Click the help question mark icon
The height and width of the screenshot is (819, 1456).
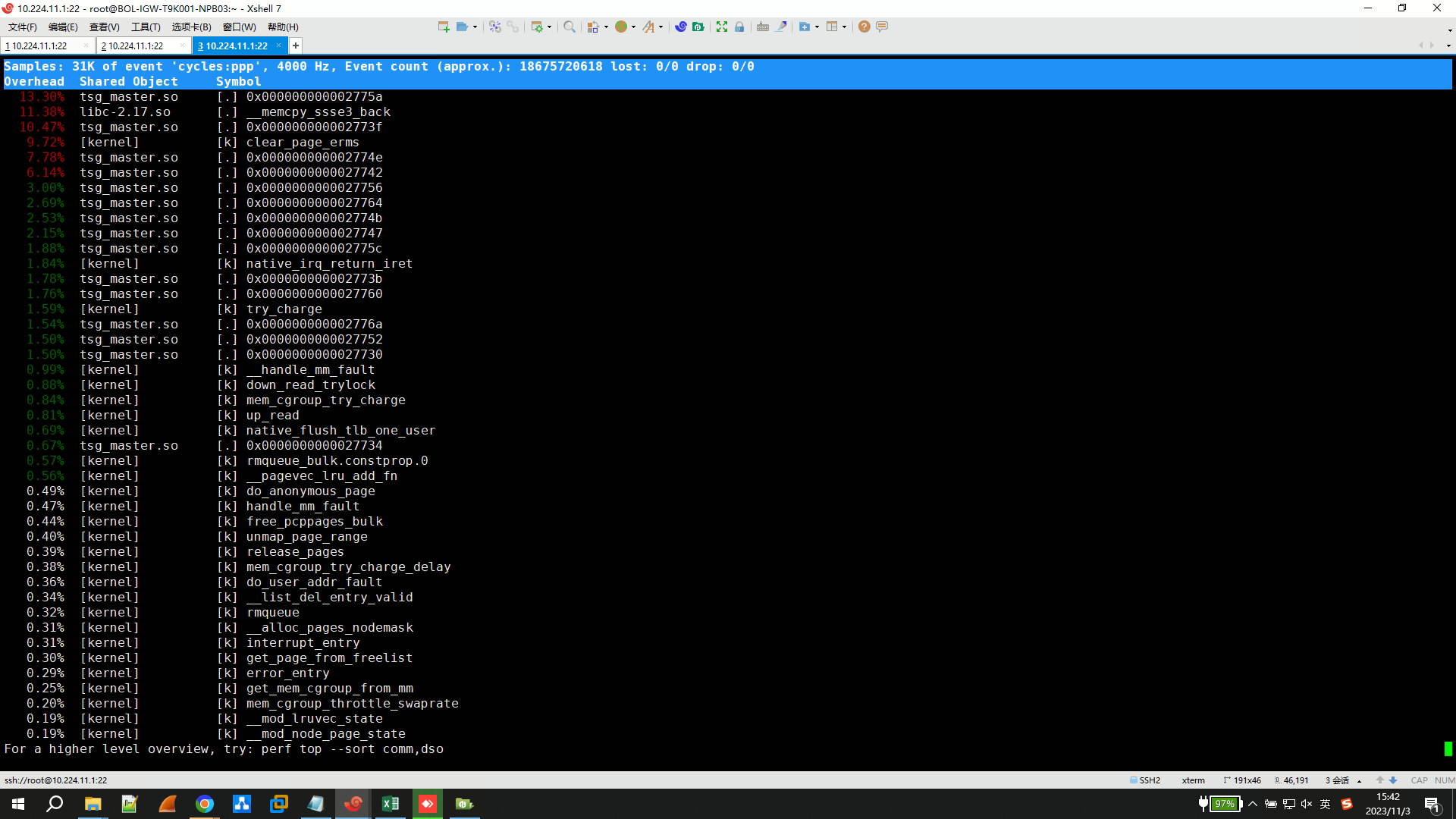coord(864,27)
